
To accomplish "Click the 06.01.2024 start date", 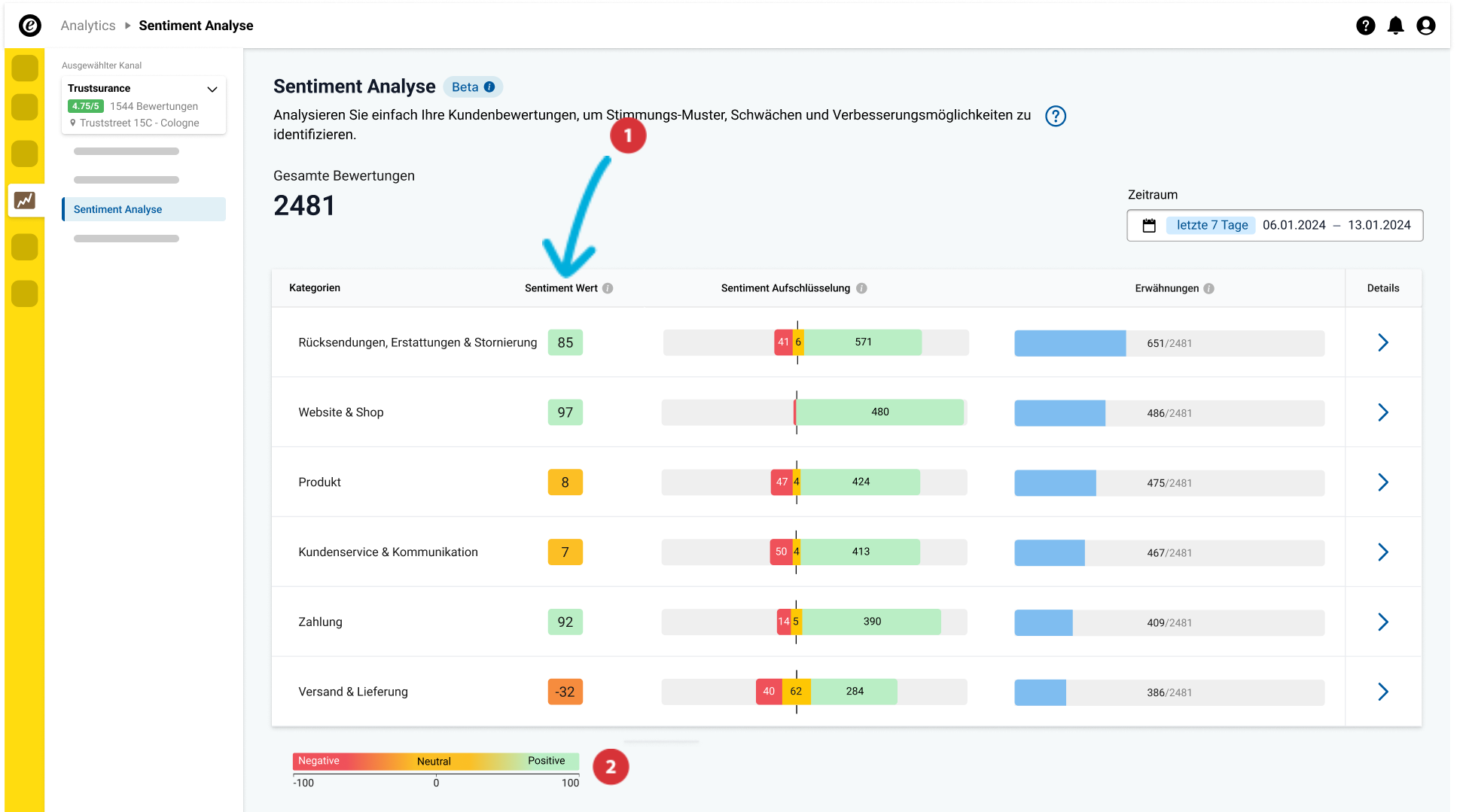I will tap(1294, 225).
